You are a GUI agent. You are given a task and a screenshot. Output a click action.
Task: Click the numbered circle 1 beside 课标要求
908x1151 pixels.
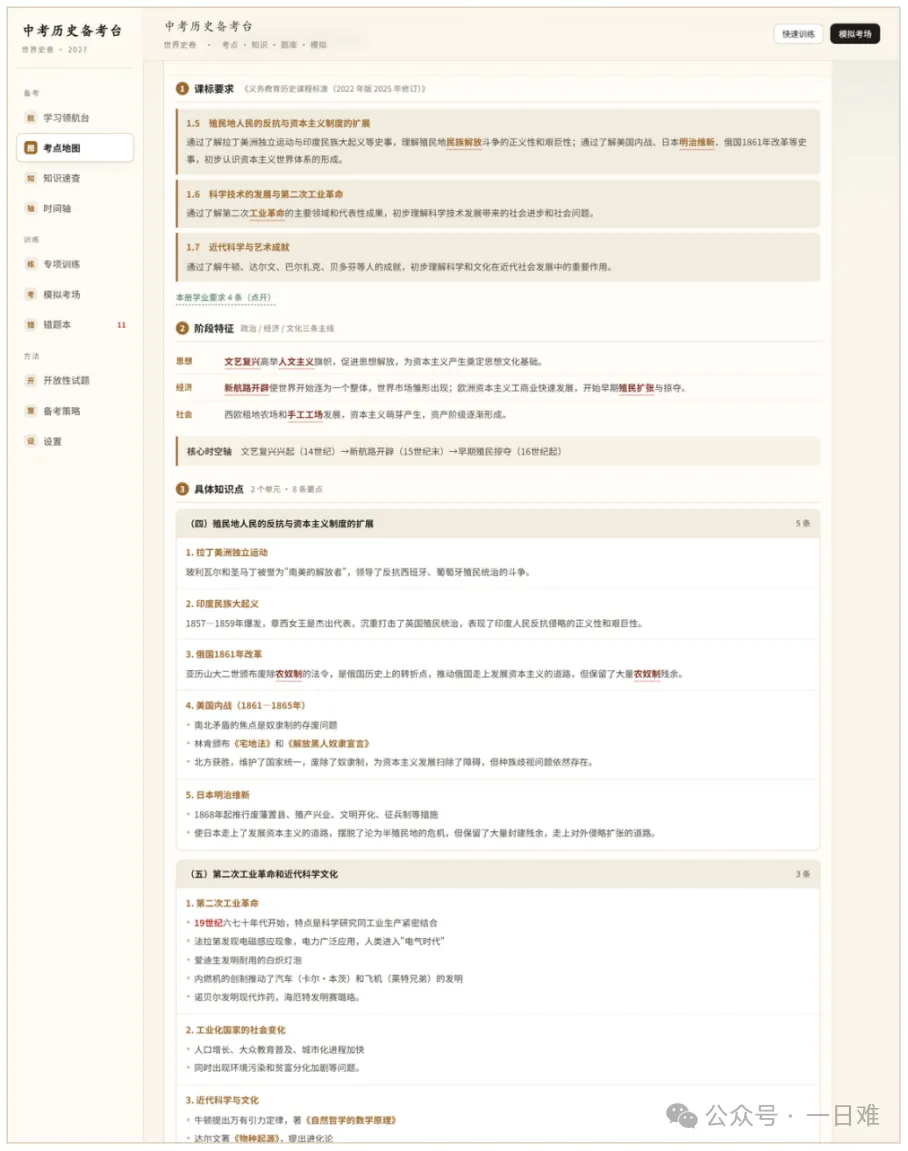point(182,89)
